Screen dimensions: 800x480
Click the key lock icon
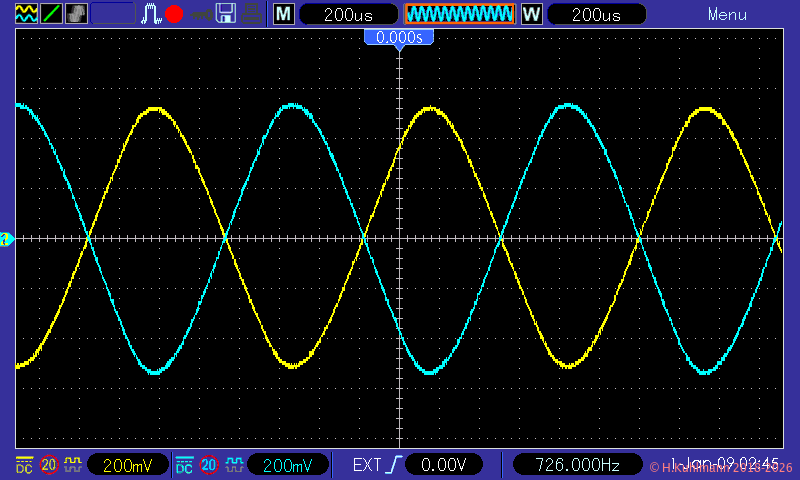coord(201,14)
